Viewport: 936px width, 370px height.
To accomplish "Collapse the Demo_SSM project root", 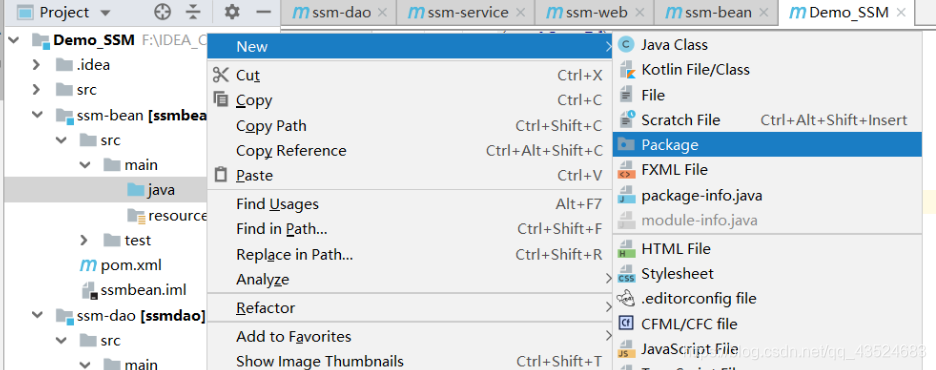I will point(14,40).
